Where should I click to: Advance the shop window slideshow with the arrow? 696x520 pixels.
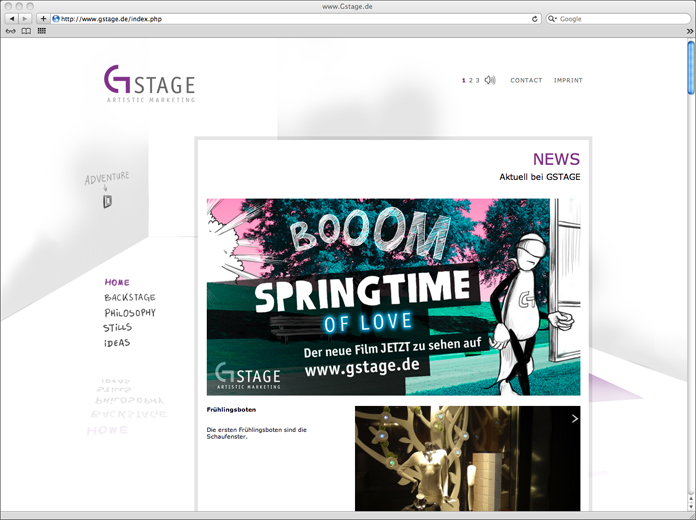pyautogui.click(x=575, y=418)
